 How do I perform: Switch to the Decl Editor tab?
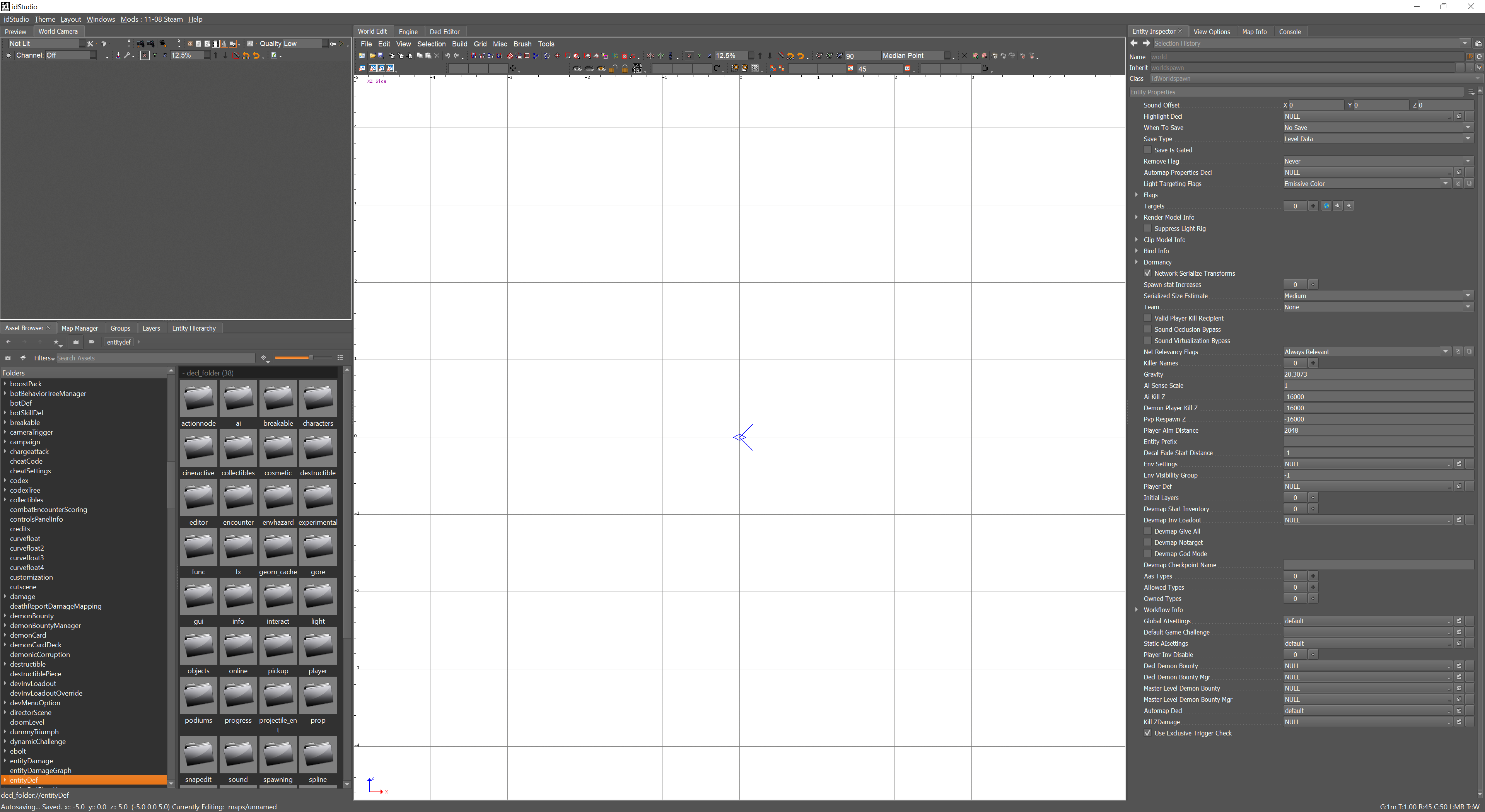[444, 32]
